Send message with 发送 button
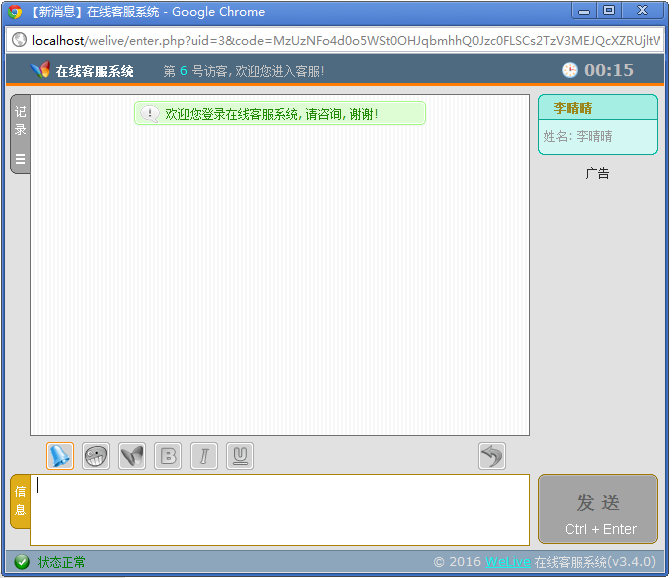The width and height of the screenshot is (672, 578). pyautogui.click(x=598, y=509)
